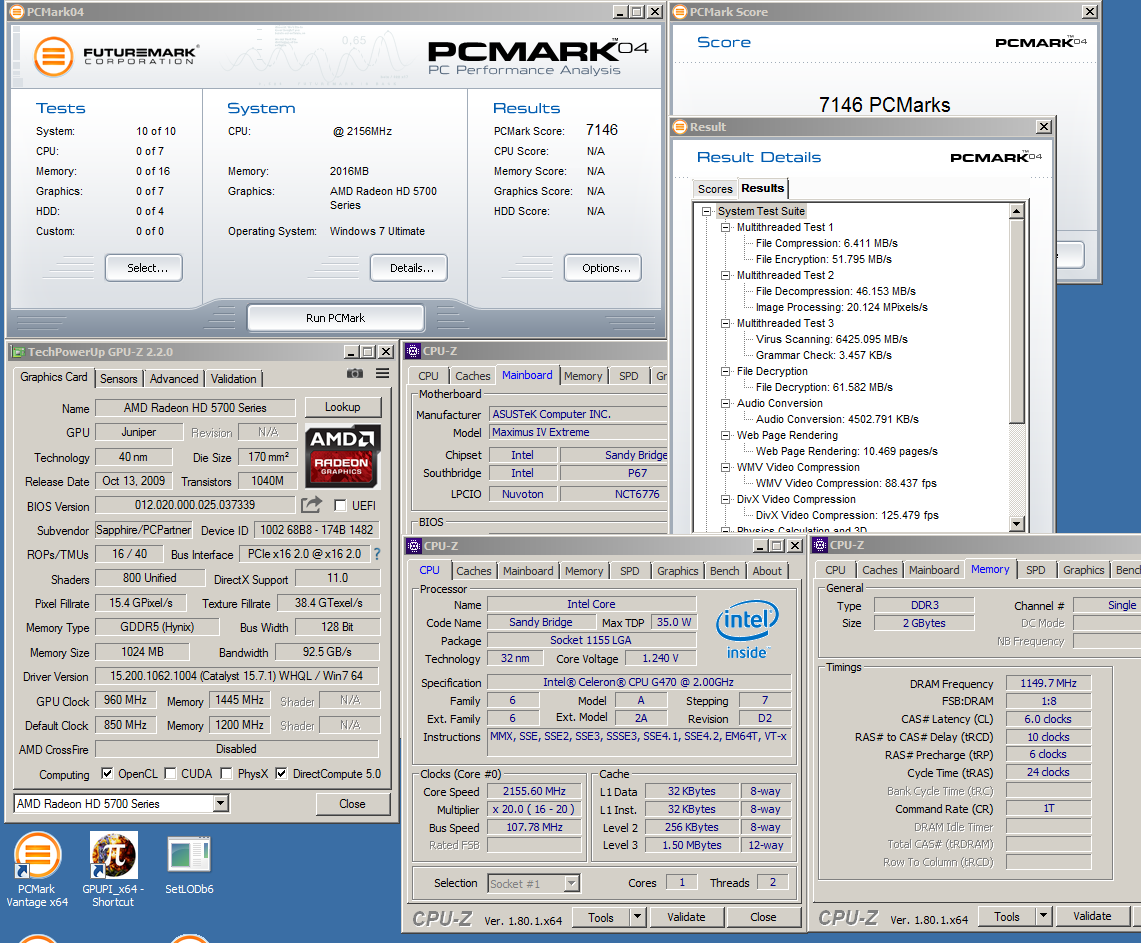Click the Tools button in CPU-Z CPU window

click(x=601, y=917)
